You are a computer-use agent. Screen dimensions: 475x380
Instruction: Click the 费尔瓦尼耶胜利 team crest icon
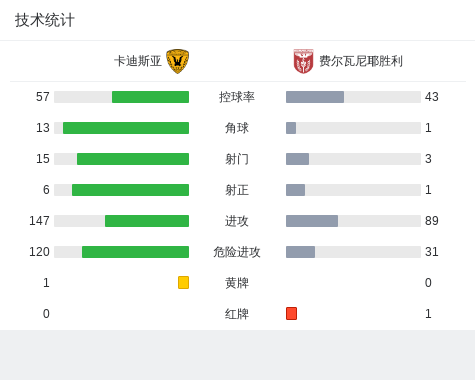pyautogui.click(x=303, y=61)
